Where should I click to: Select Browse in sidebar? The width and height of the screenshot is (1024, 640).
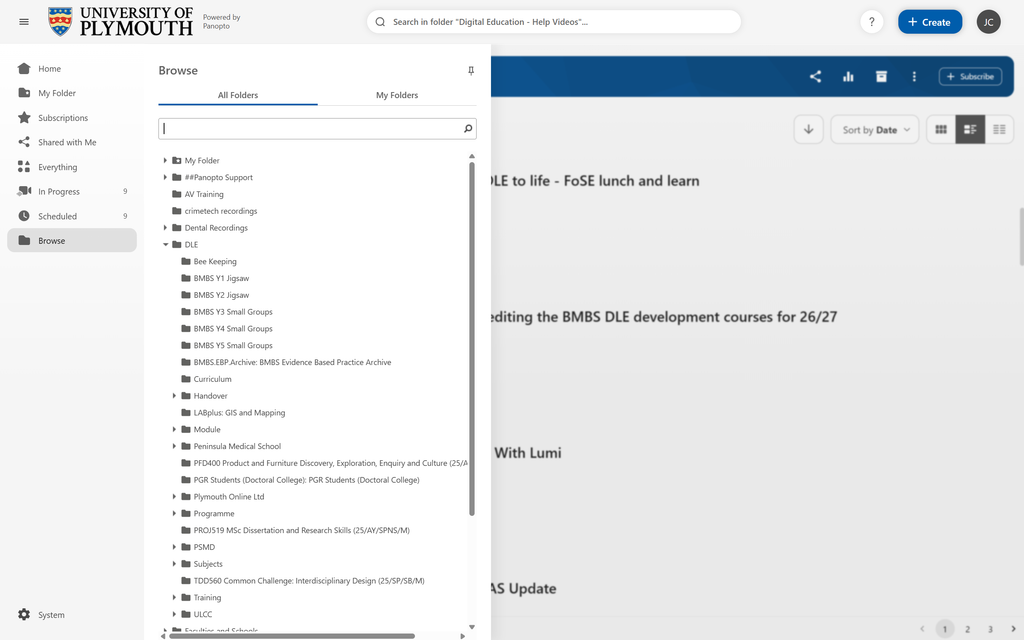click(72, 240)
